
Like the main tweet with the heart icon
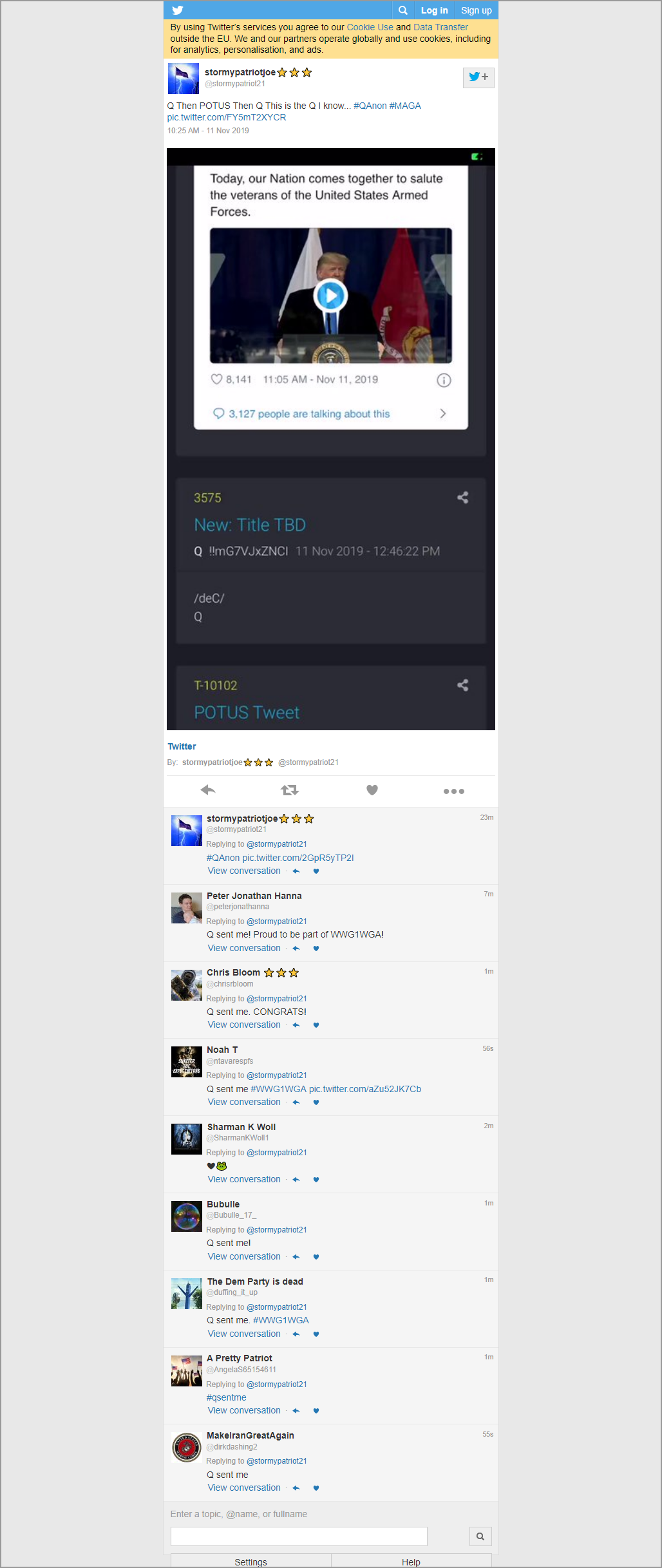coord(372,790)
